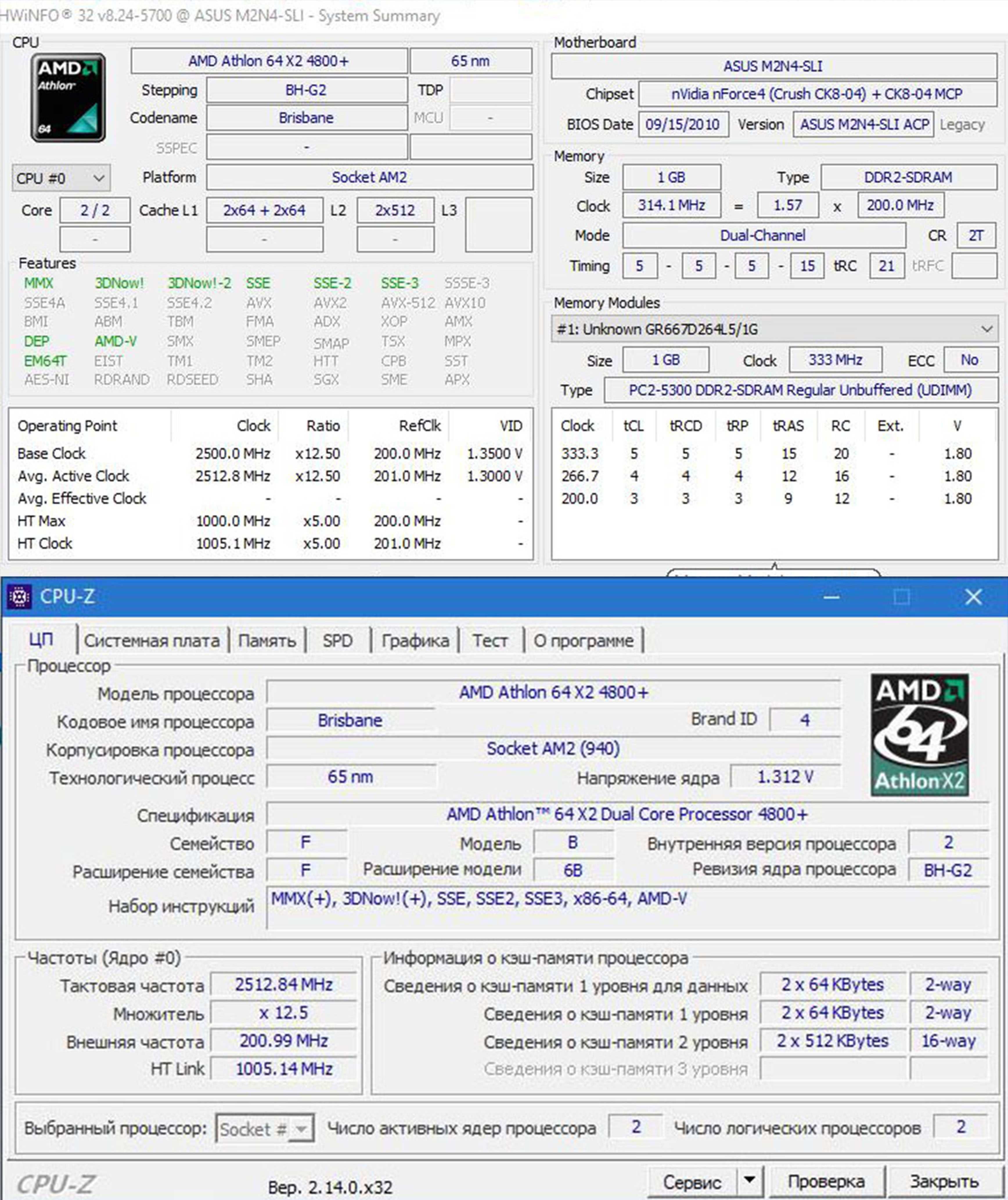1008x1200 pixels.
Task: Minimize the CPU-Z window
Action: pos(831,597)
